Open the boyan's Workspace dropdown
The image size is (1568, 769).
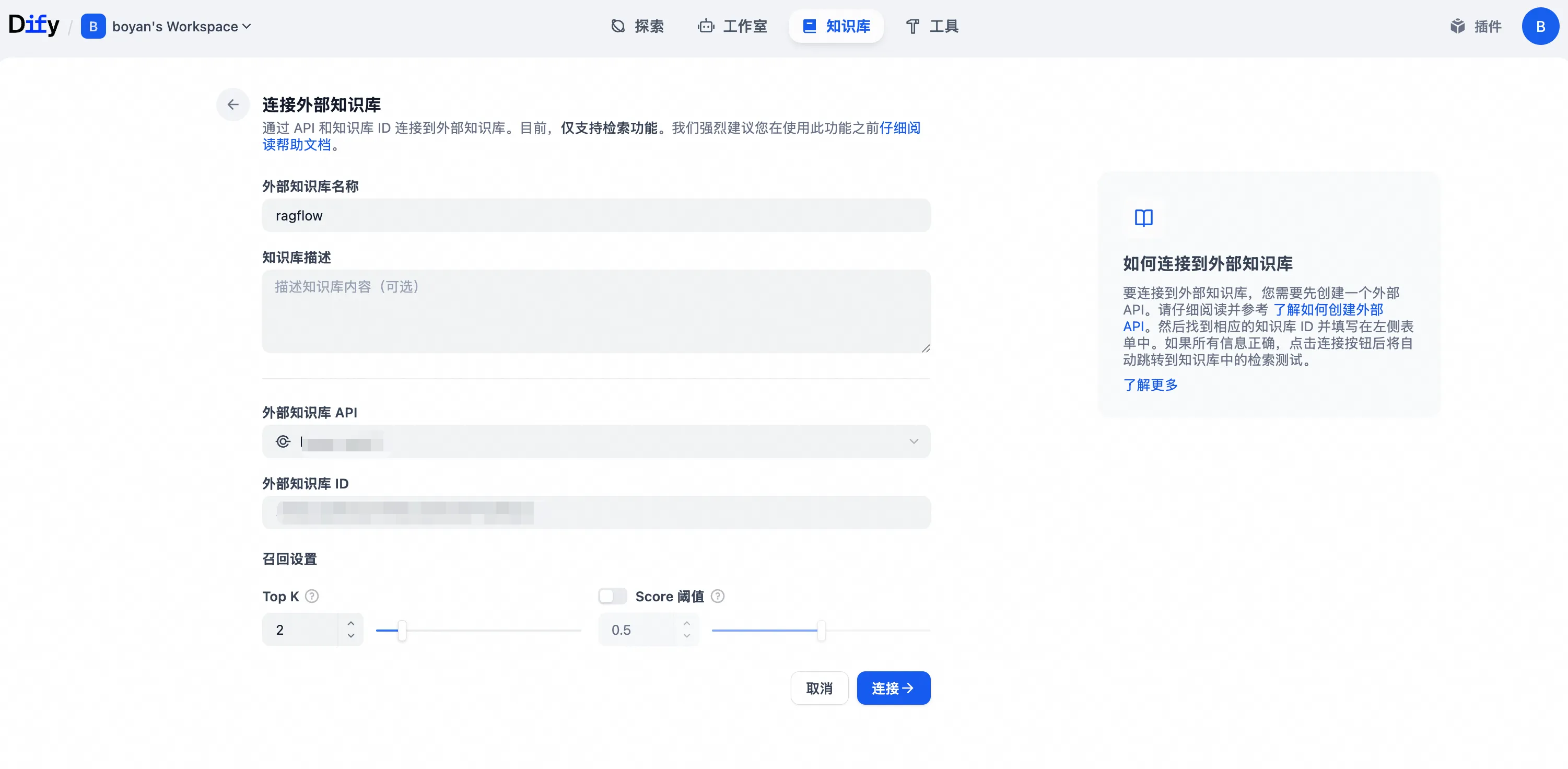[x=181, y=26]
